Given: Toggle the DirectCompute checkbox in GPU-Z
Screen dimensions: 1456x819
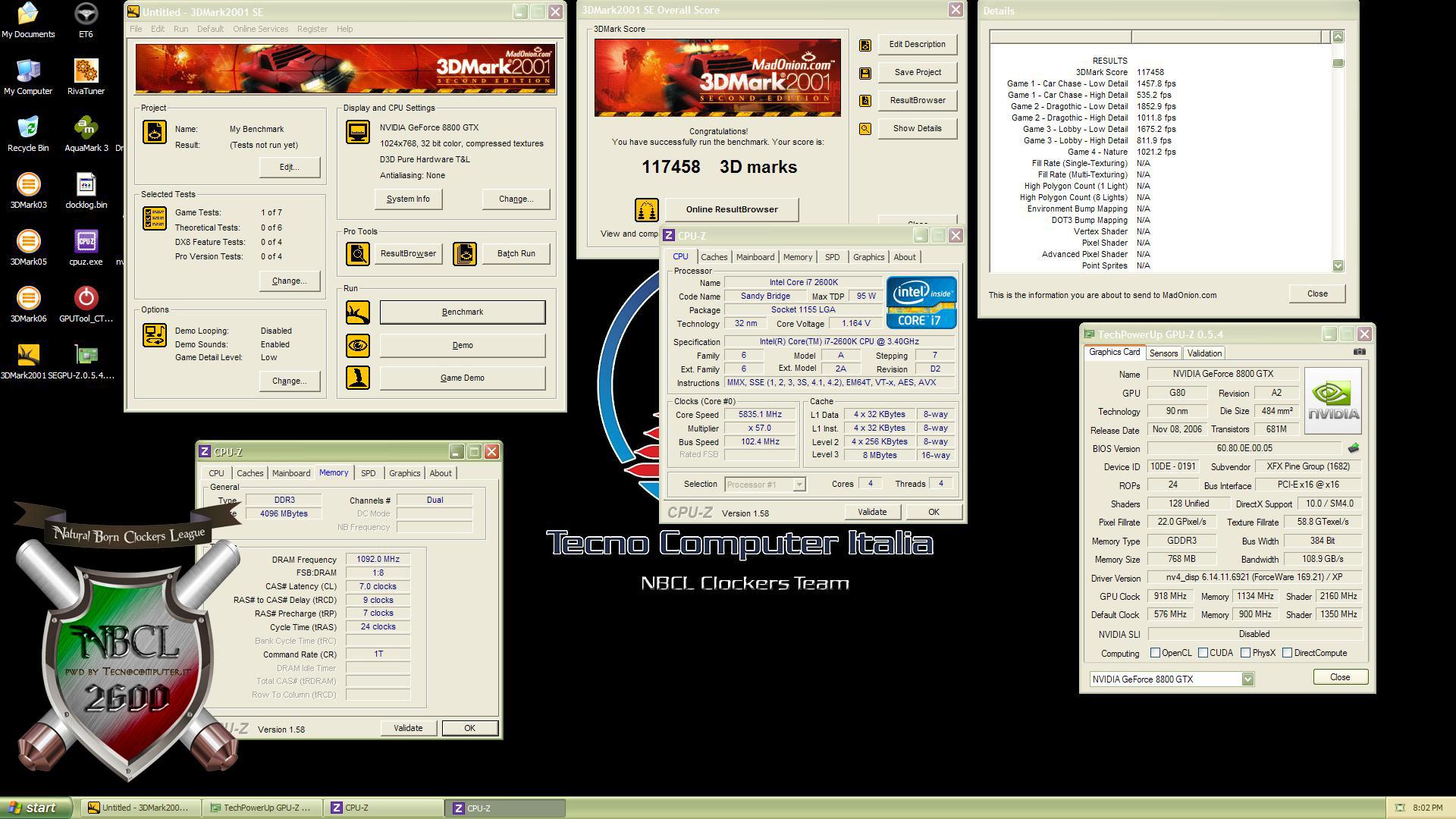Looking at the screenshot, I should point(1287,653).
